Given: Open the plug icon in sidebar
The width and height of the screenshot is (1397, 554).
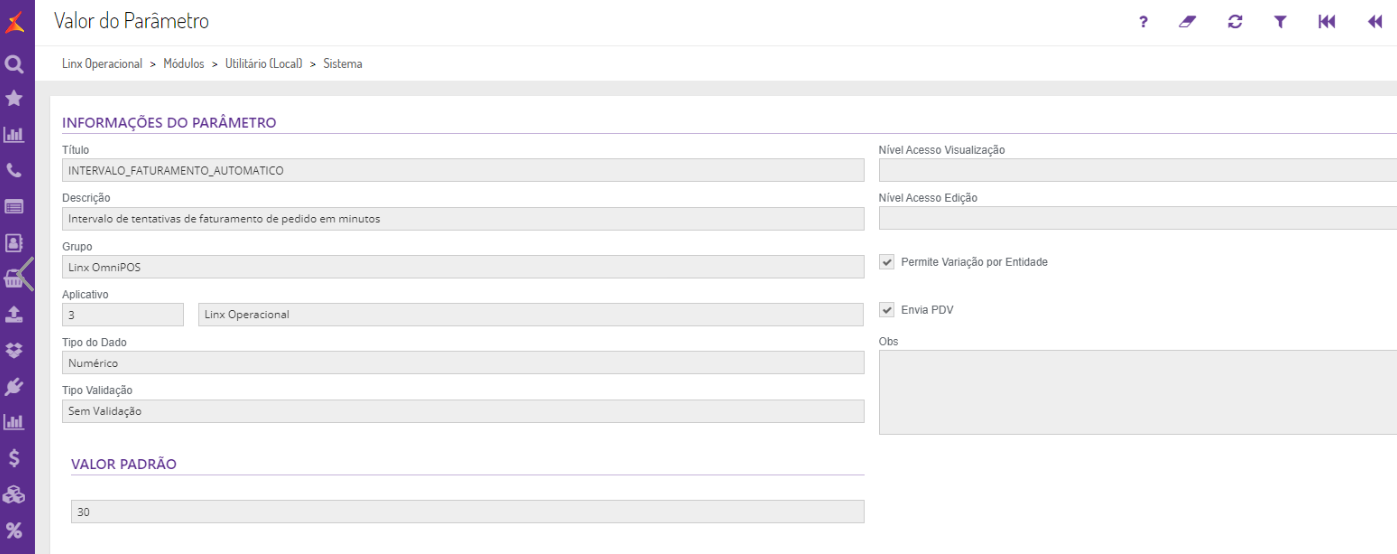Looking at the screenshot, I should pyautogui.click(x=14, y=386).
